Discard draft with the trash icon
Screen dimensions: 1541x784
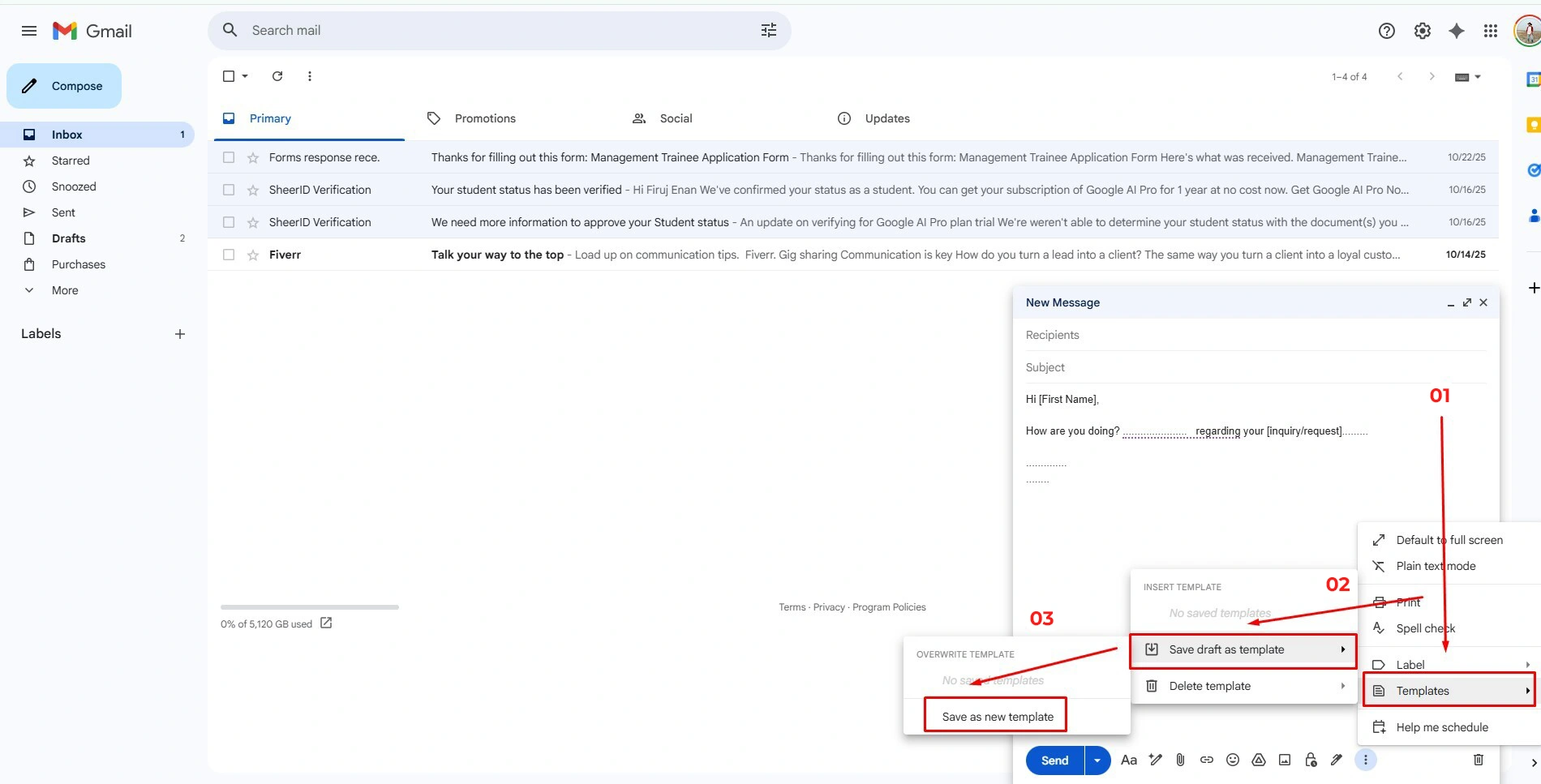[x=1479, y=760]
